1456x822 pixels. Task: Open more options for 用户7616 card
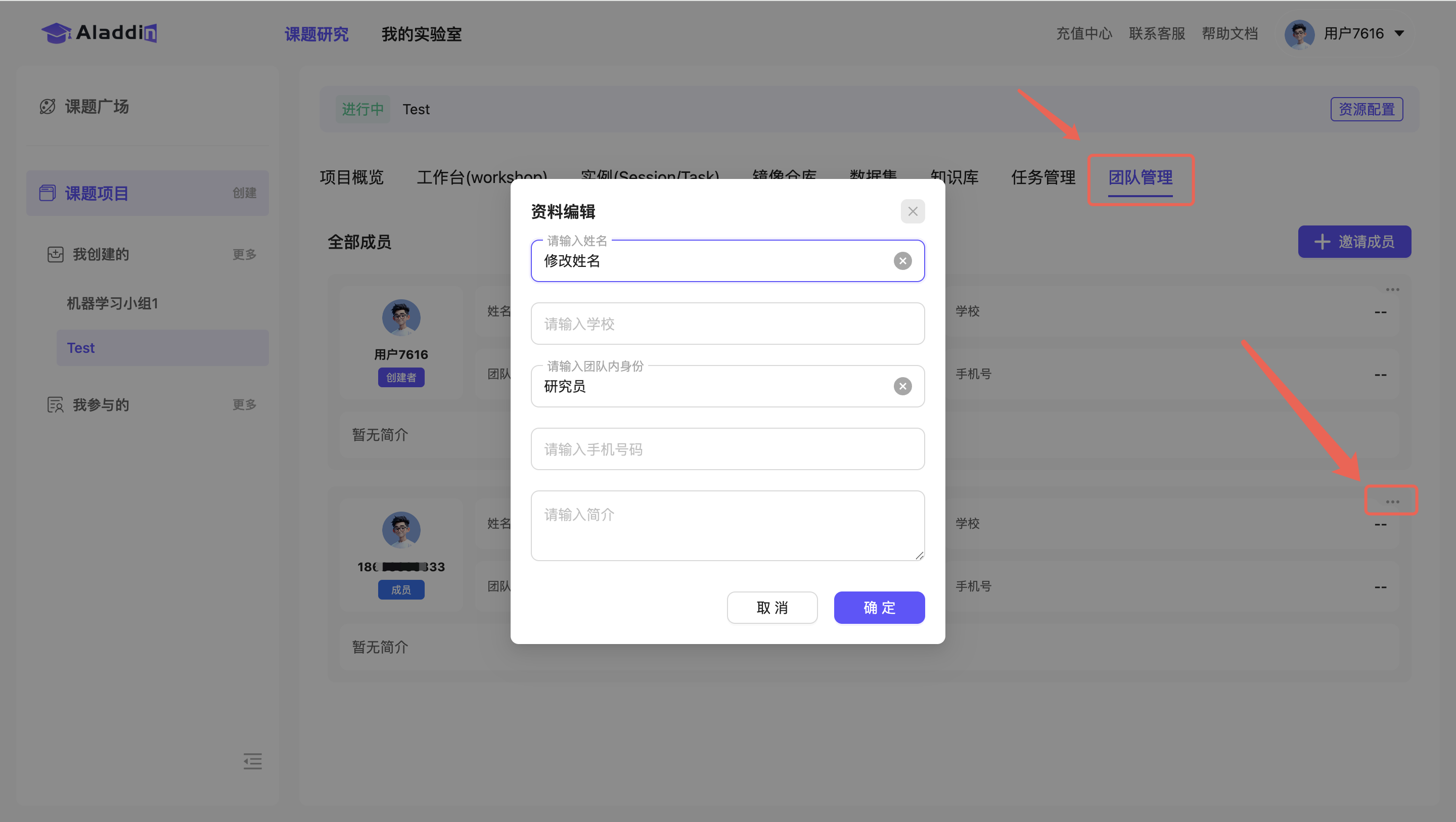1392,290
